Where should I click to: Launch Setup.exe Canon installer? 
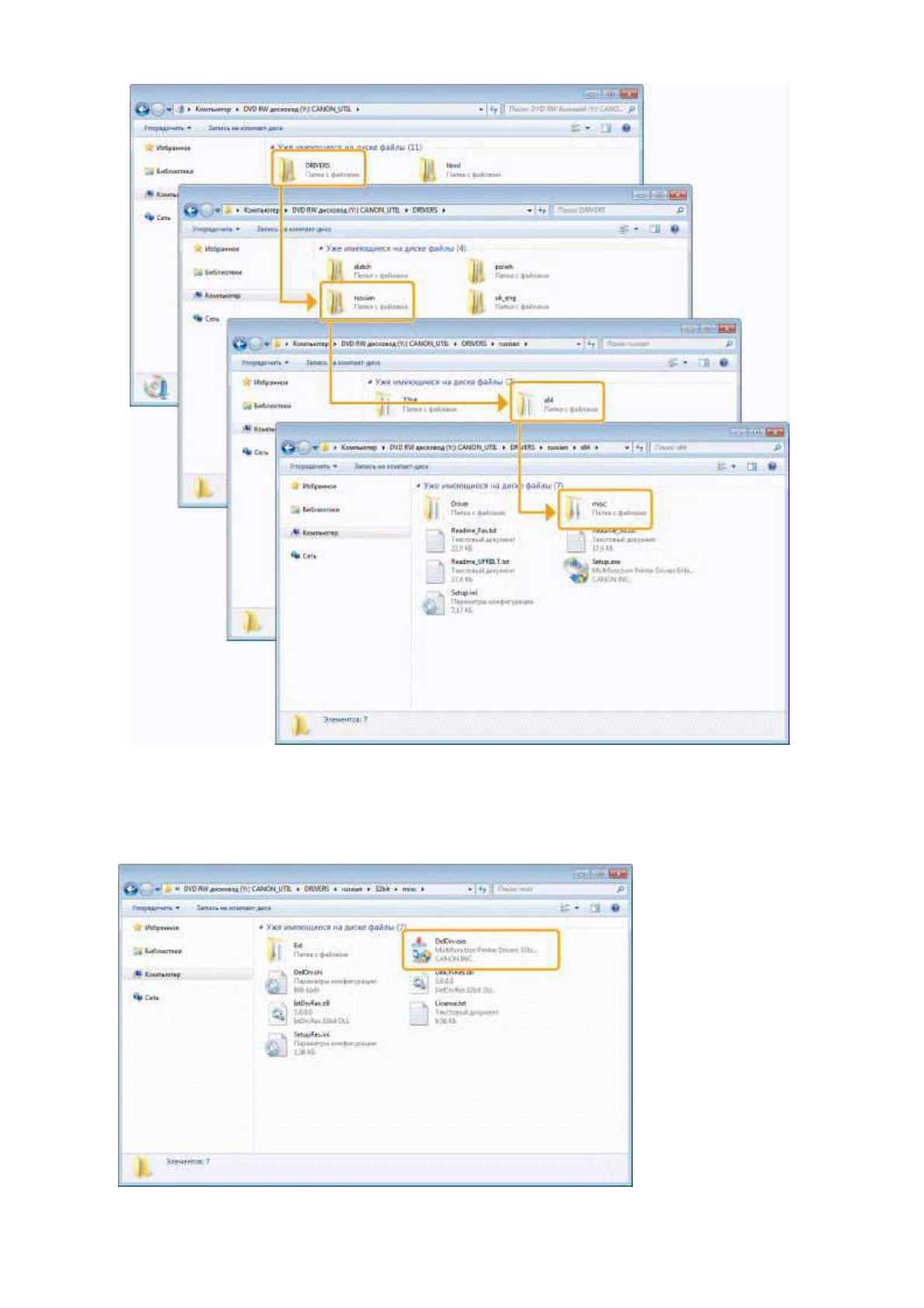pyautogui.click(x=577, y=569)
